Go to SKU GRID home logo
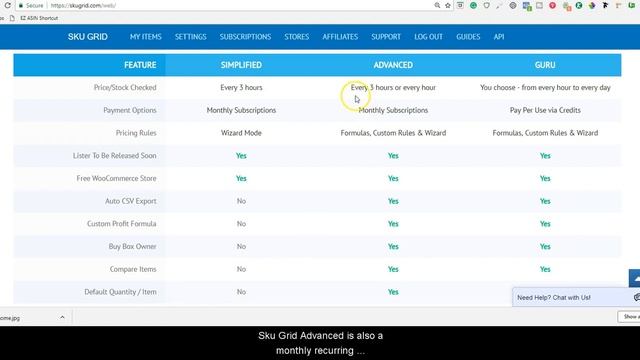The width and height of the screenshot is (640, 360). click(88, 37)
